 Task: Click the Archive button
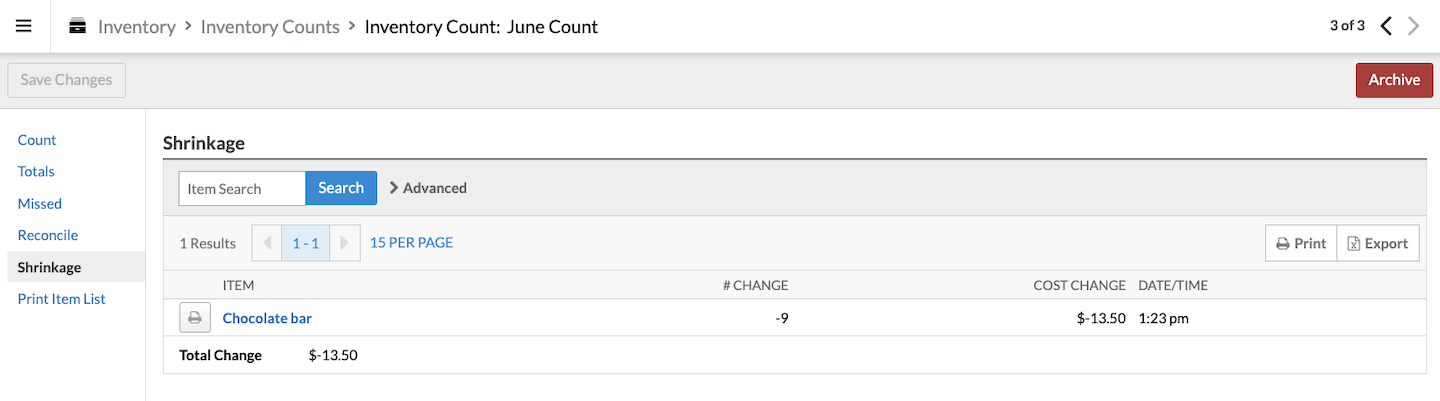coord(1394,80)
